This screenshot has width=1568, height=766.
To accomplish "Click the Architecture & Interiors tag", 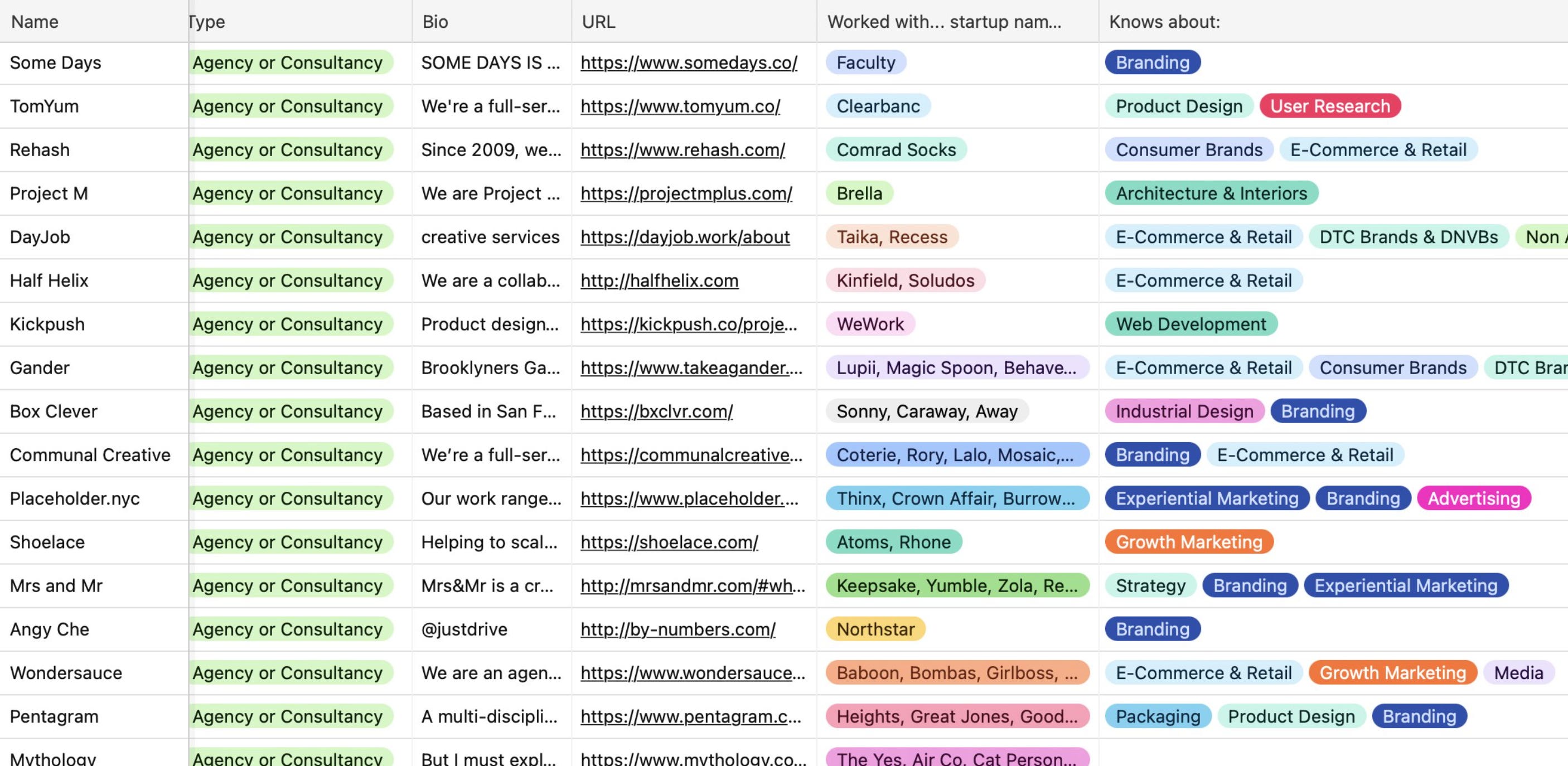I will pos(1211,193).
